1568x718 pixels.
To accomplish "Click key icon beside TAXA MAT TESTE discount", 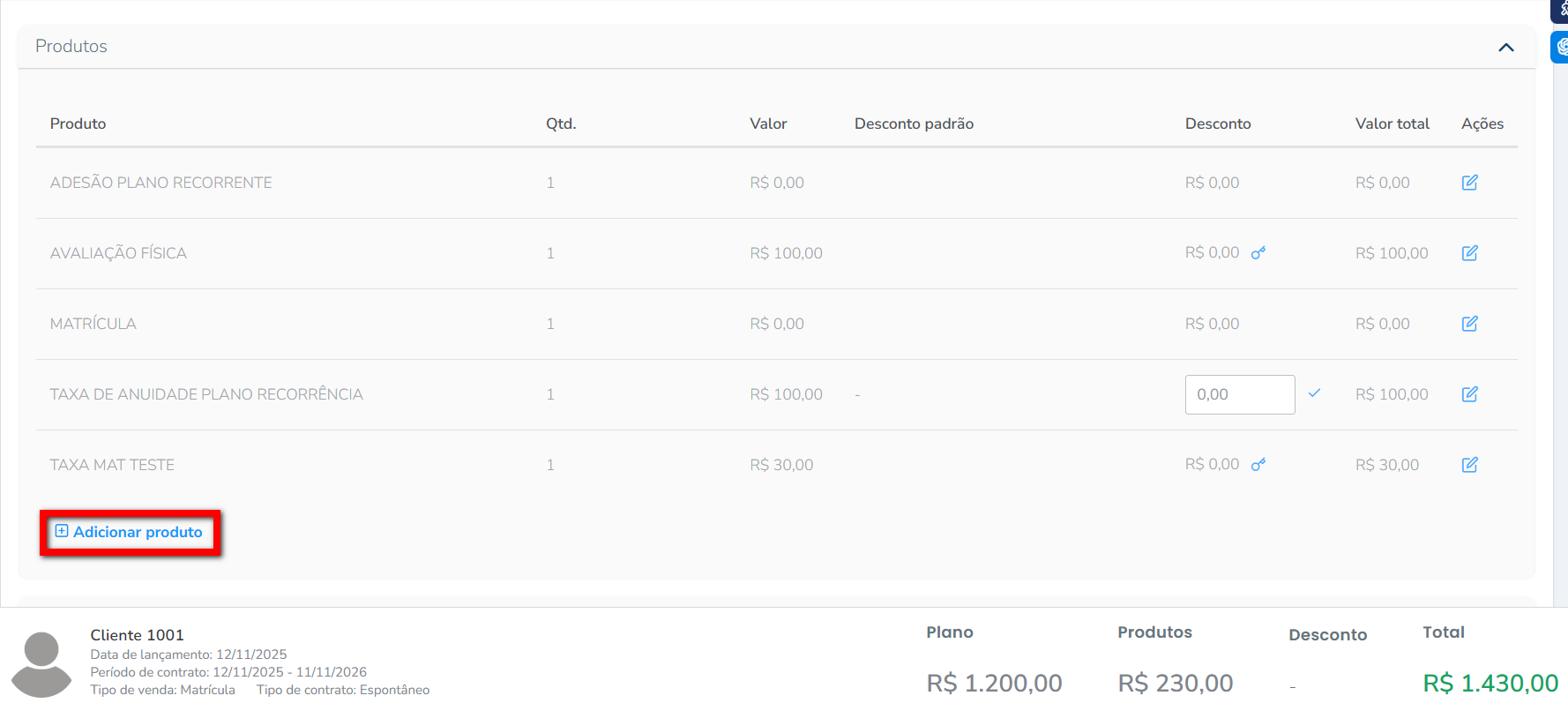I will coord(1258,465).
